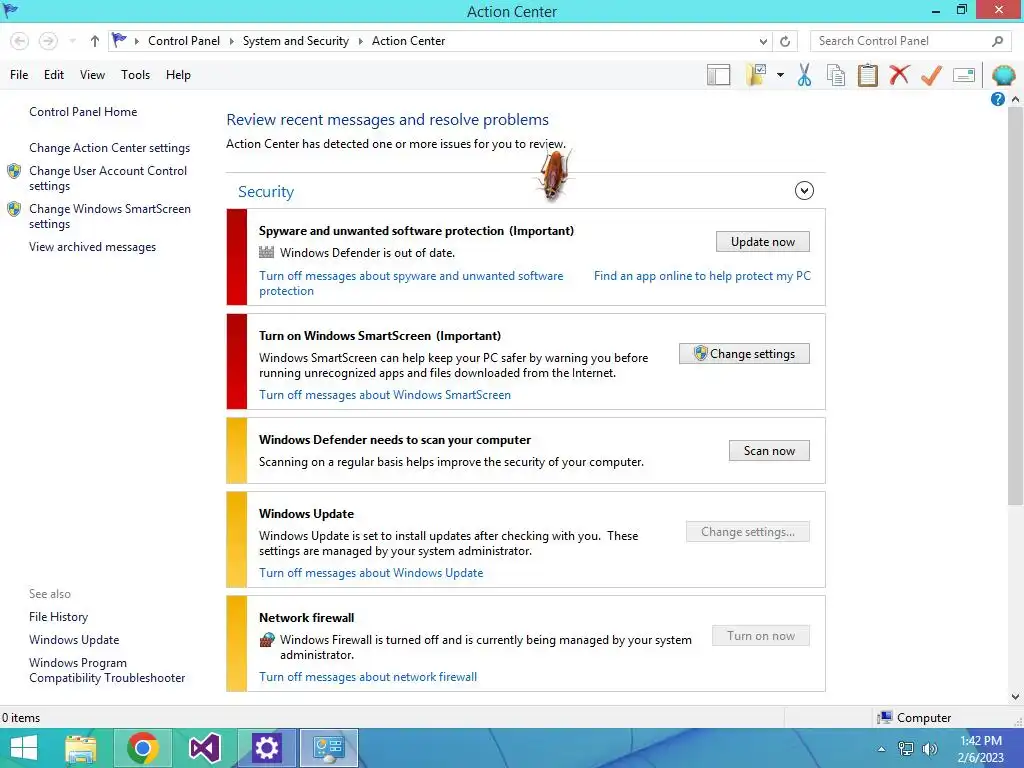Click the Copy toolbar icon
Viewport: 1024px width, 768px height.
(836, 75)
